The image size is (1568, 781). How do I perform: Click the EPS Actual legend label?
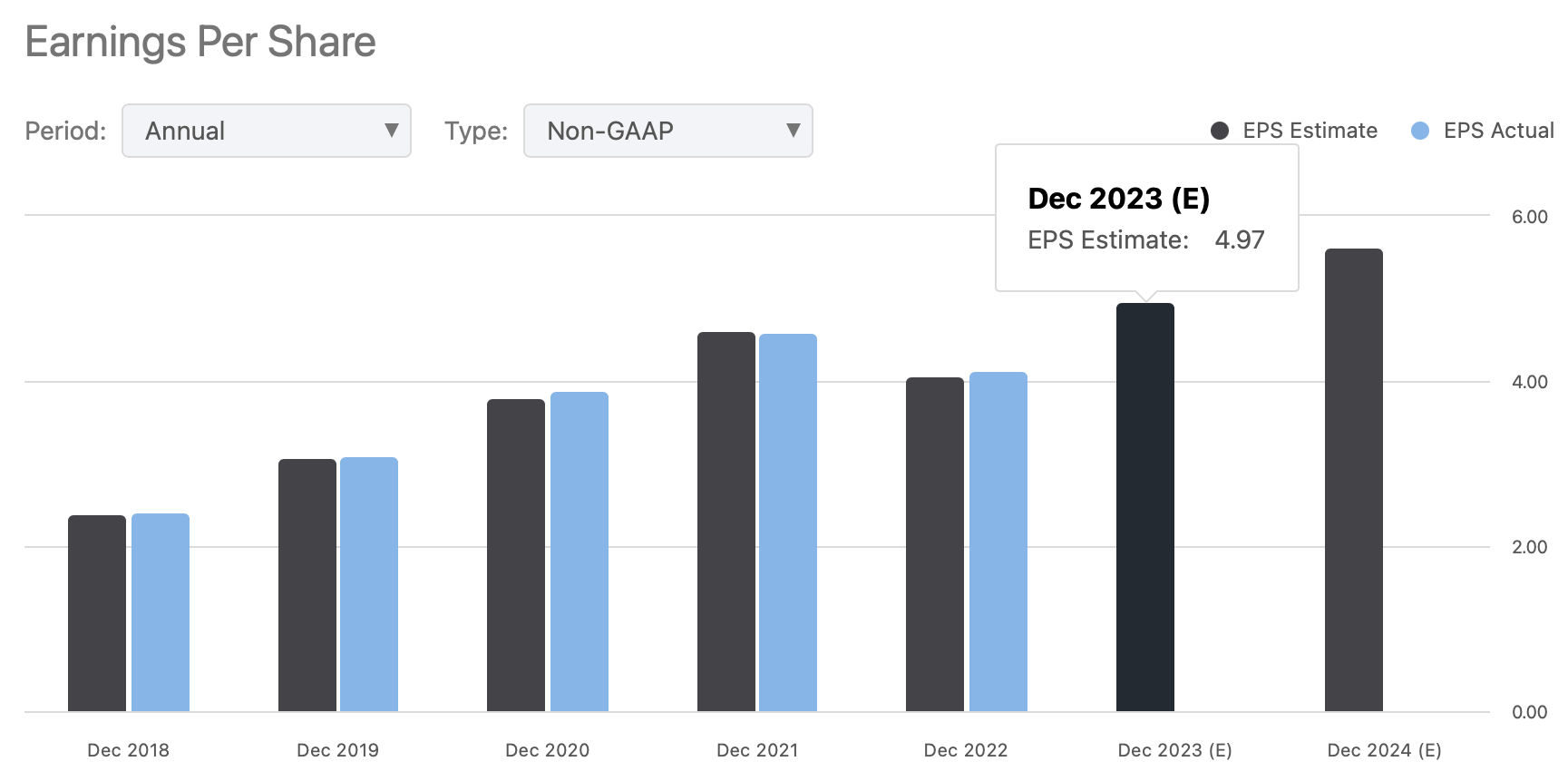(1498, 131)
